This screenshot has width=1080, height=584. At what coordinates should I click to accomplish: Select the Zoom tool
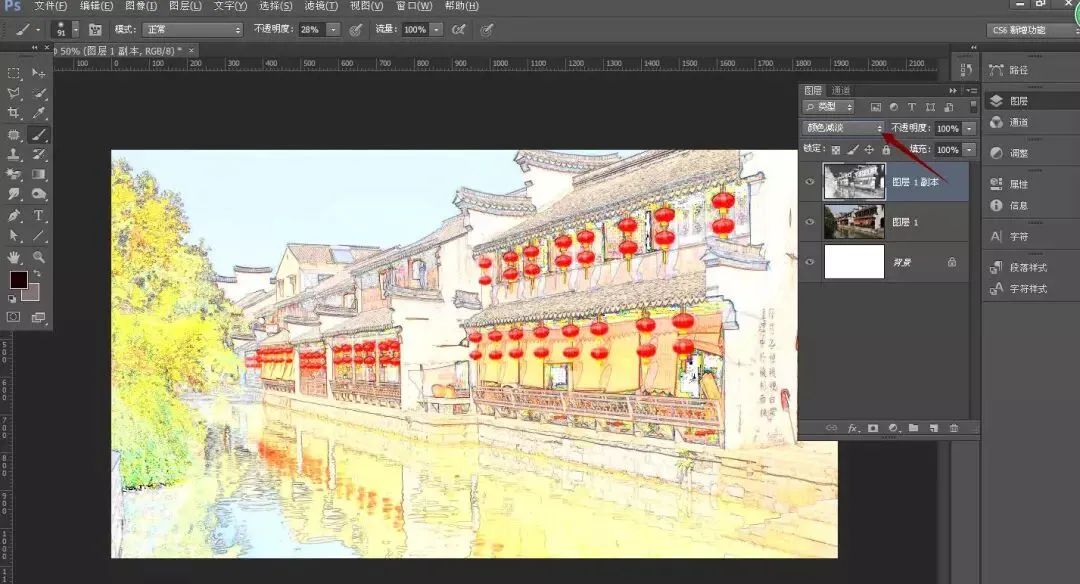[39, 258]
